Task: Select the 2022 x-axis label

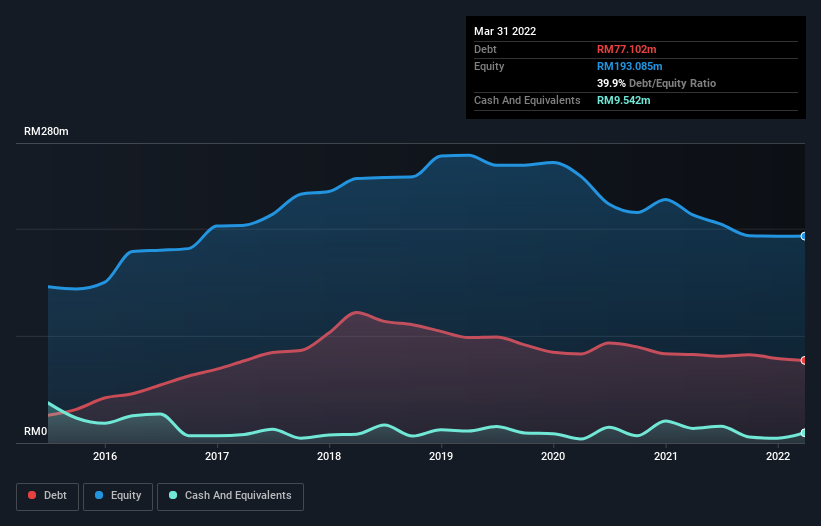Action: tap(778, 456)
